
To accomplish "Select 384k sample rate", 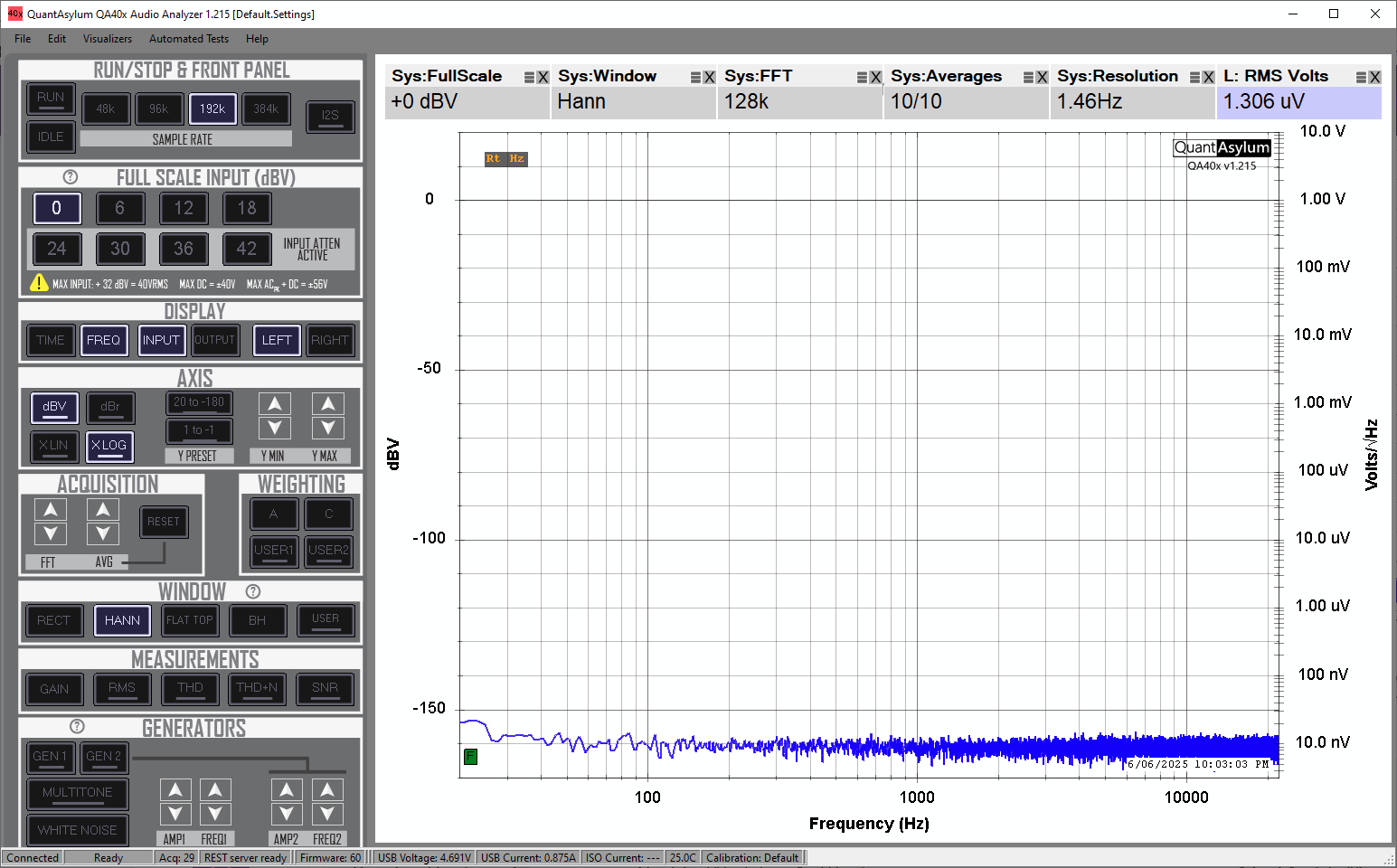I will pos(266,109).
